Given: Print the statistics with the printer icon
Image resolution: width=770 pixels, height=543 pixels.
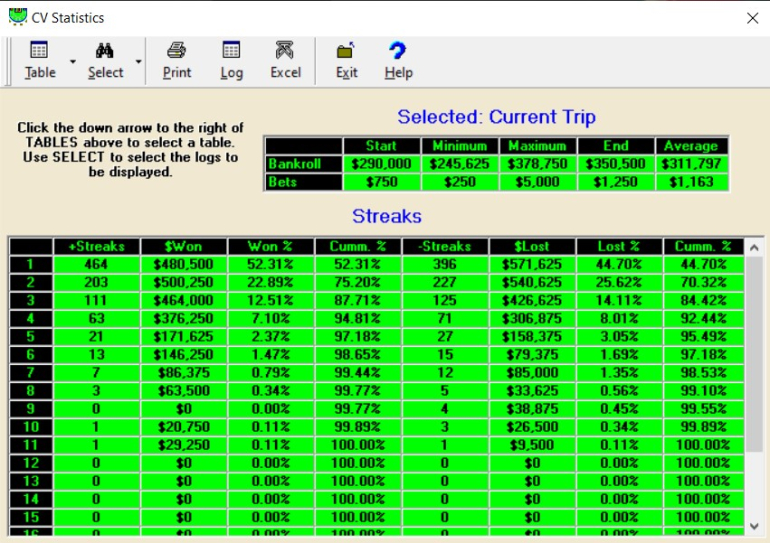Looking at the screenshot, I should click(177, 51).
